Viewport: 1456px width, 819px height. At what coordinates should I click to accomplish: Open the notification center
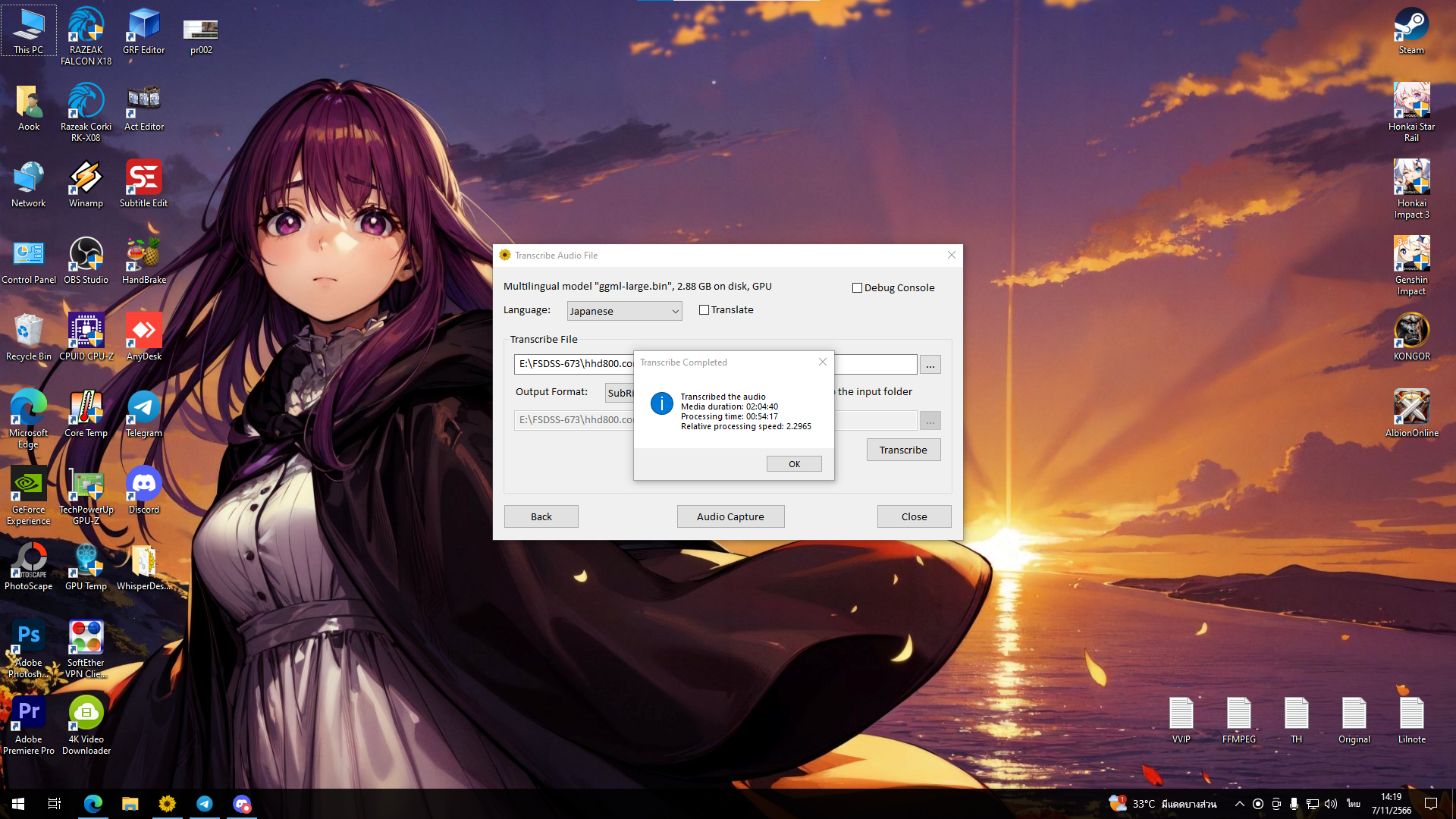[1431, 804]
